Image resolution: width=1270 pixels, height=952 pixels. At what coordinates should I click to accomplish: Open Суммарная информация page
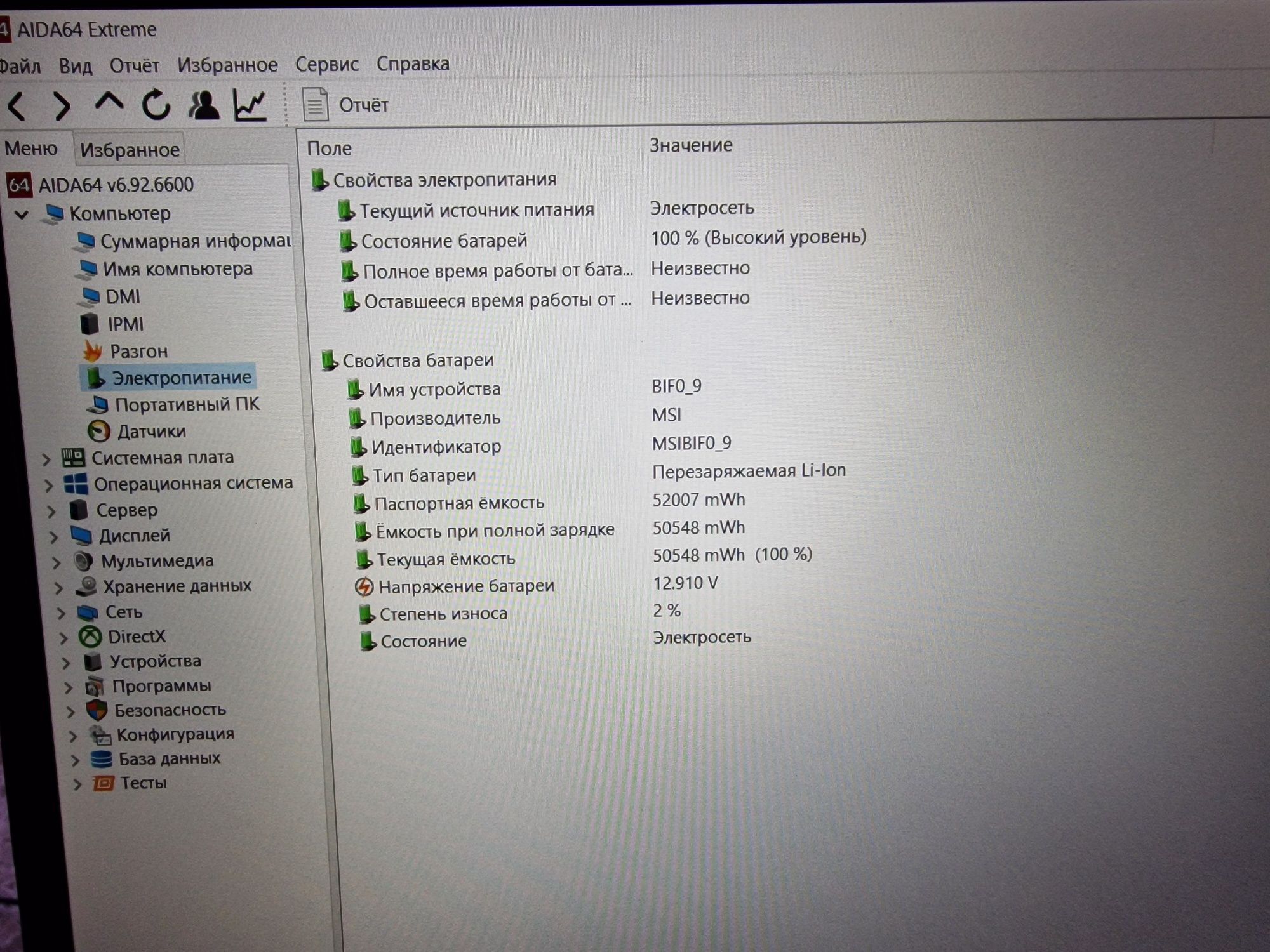click(183, 241)
